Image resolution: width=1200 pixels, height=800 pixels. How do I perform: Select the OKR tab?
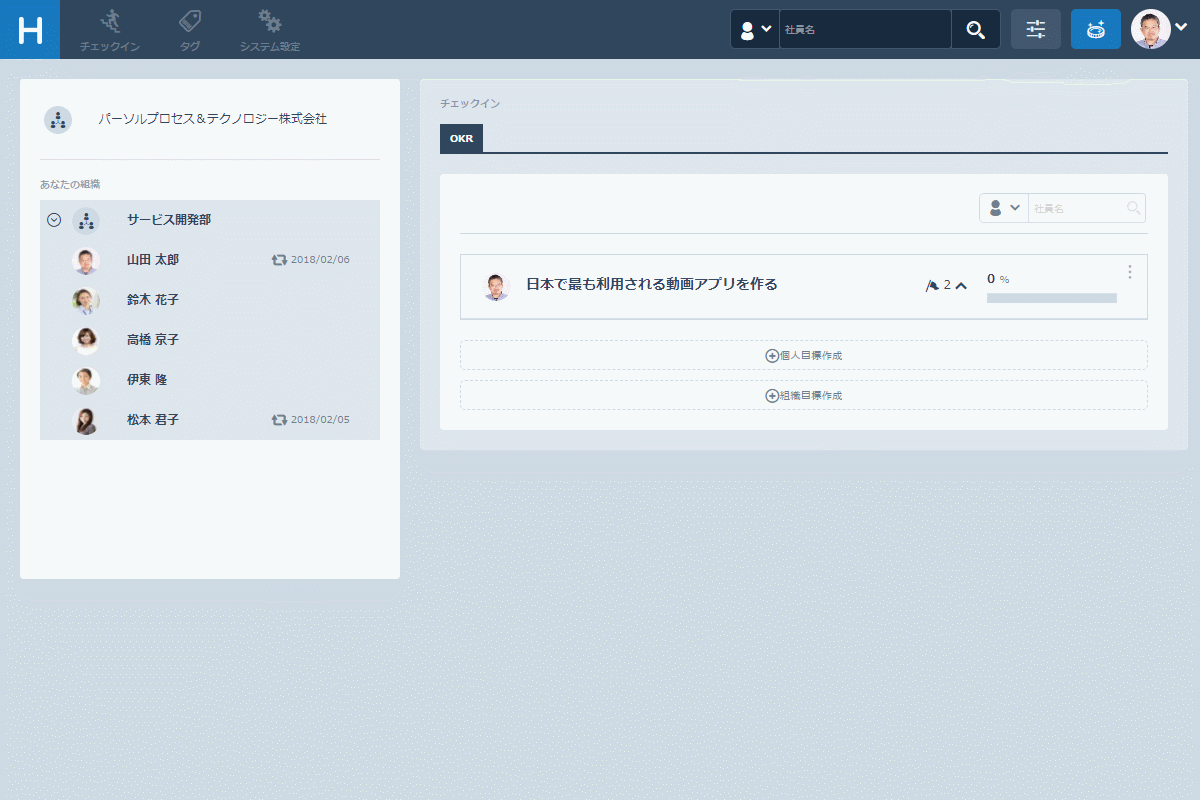(x=461, y=139)
